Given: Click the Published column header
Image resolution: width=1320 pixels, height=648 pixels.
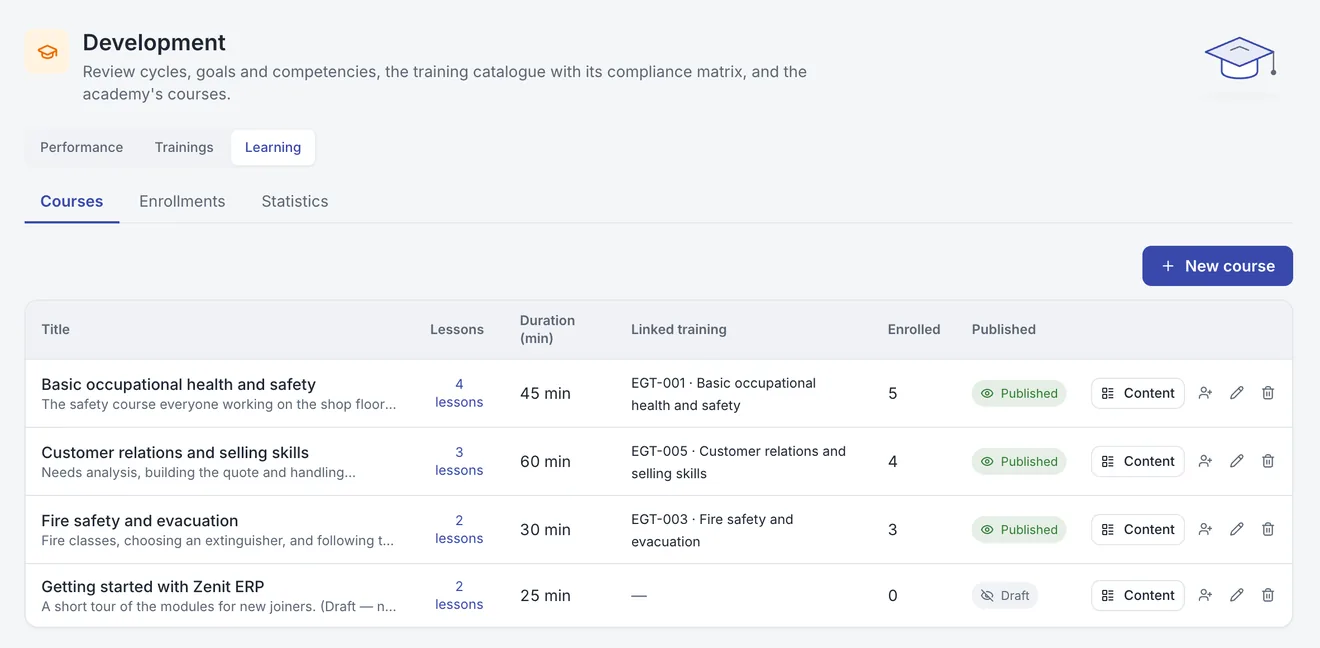Looking at the screenshot, I should 1004,329.
